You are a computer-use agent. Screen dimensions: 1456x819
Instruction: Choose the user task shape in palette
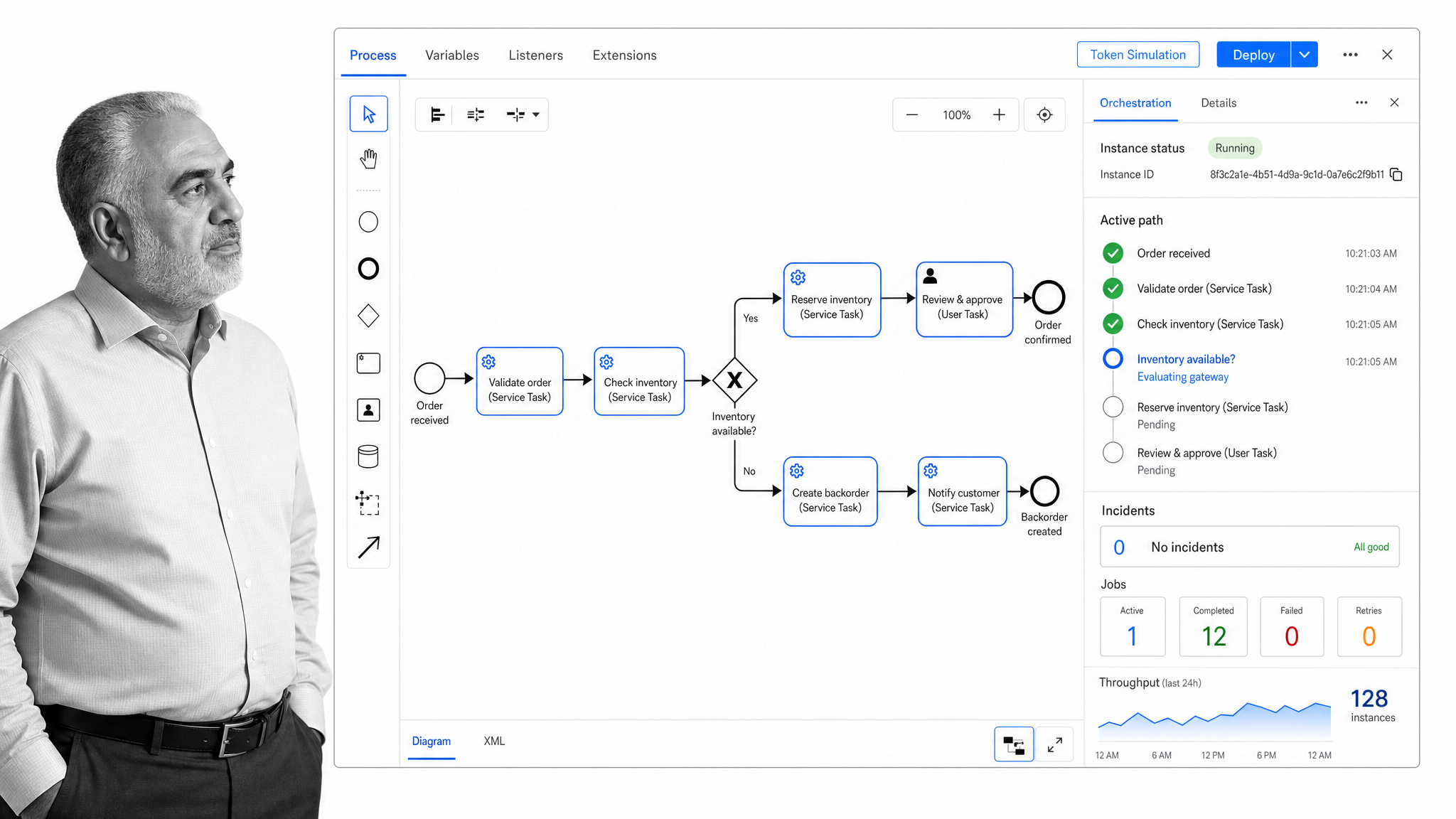[x=368, y=410]
